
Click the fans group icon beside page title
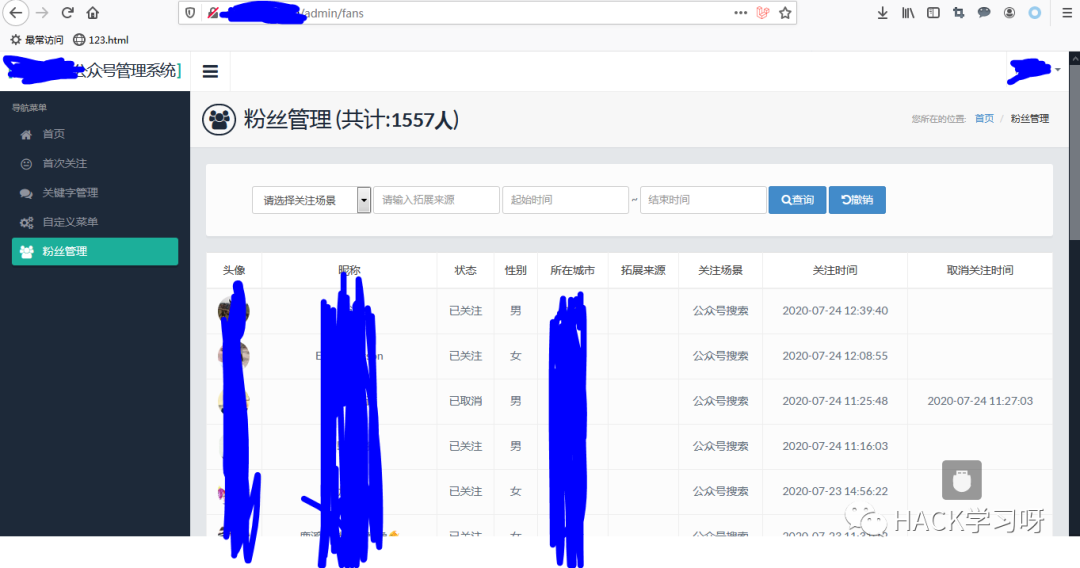[219, 120]
